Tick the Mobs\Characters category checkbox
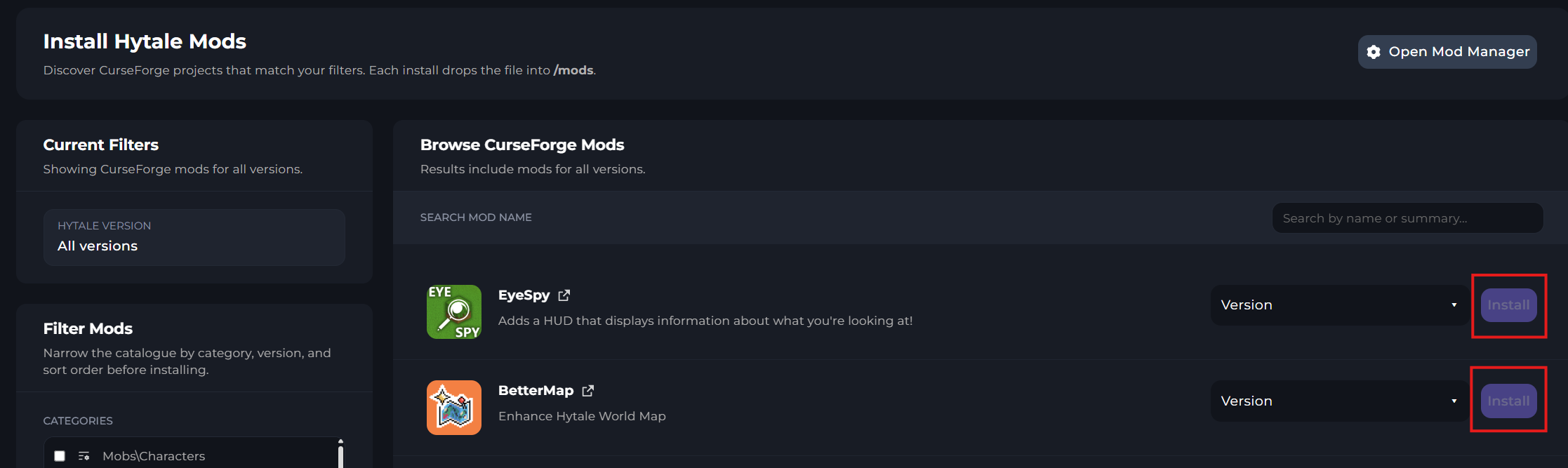The width and height of the screenshot is (1568, 468). 60,456
